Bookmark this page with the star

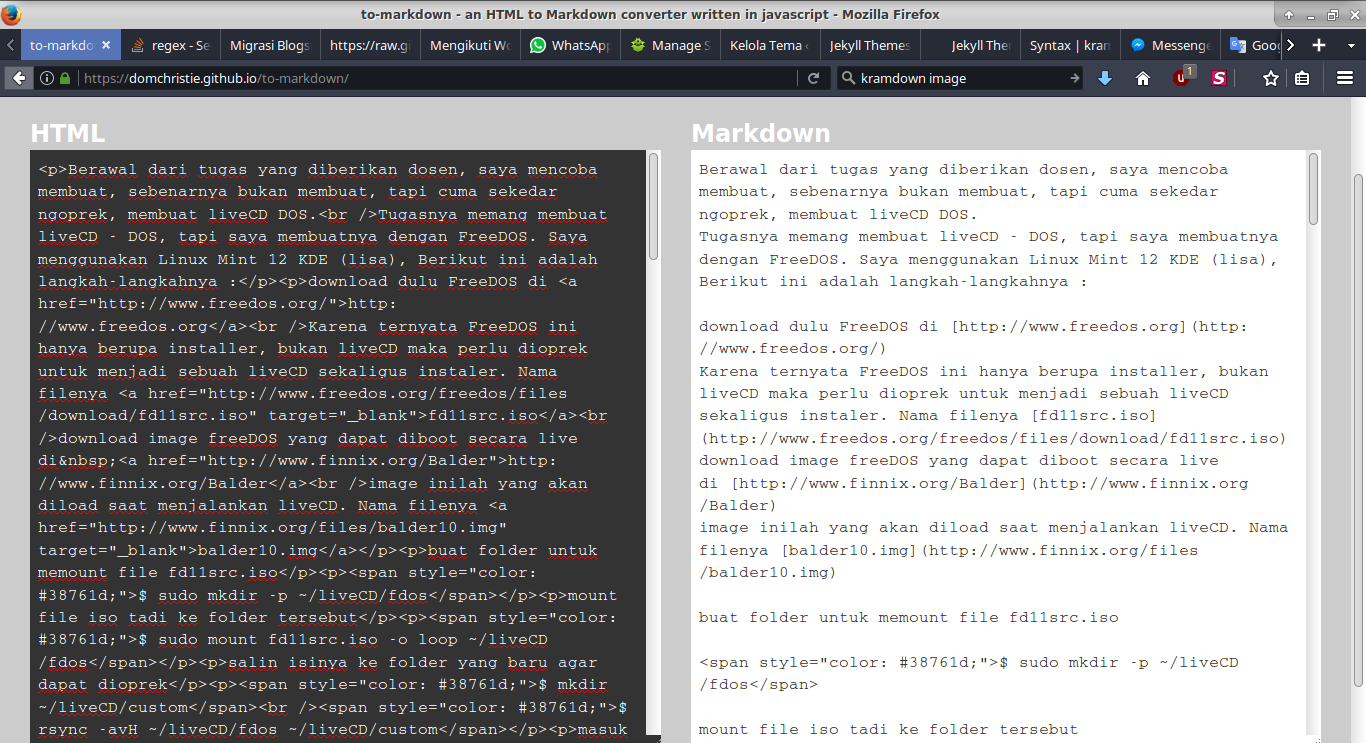1271,78
